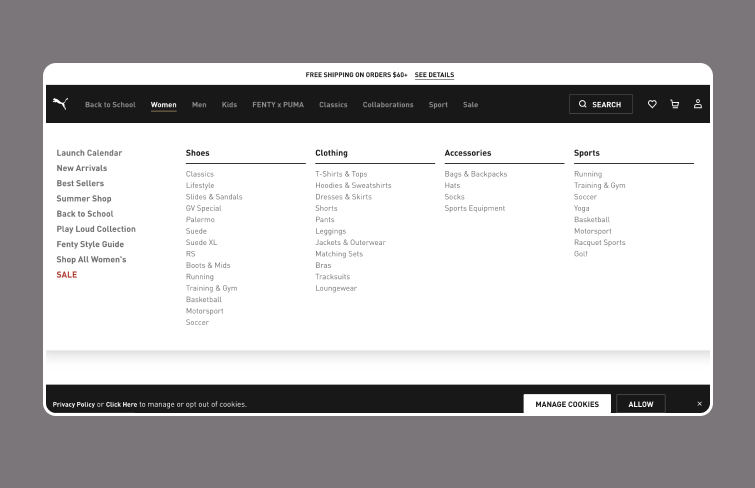The height and width of the screenshot is (488, 755).
Task: Open the Privacy Policy link
Action: pos(74,405)
